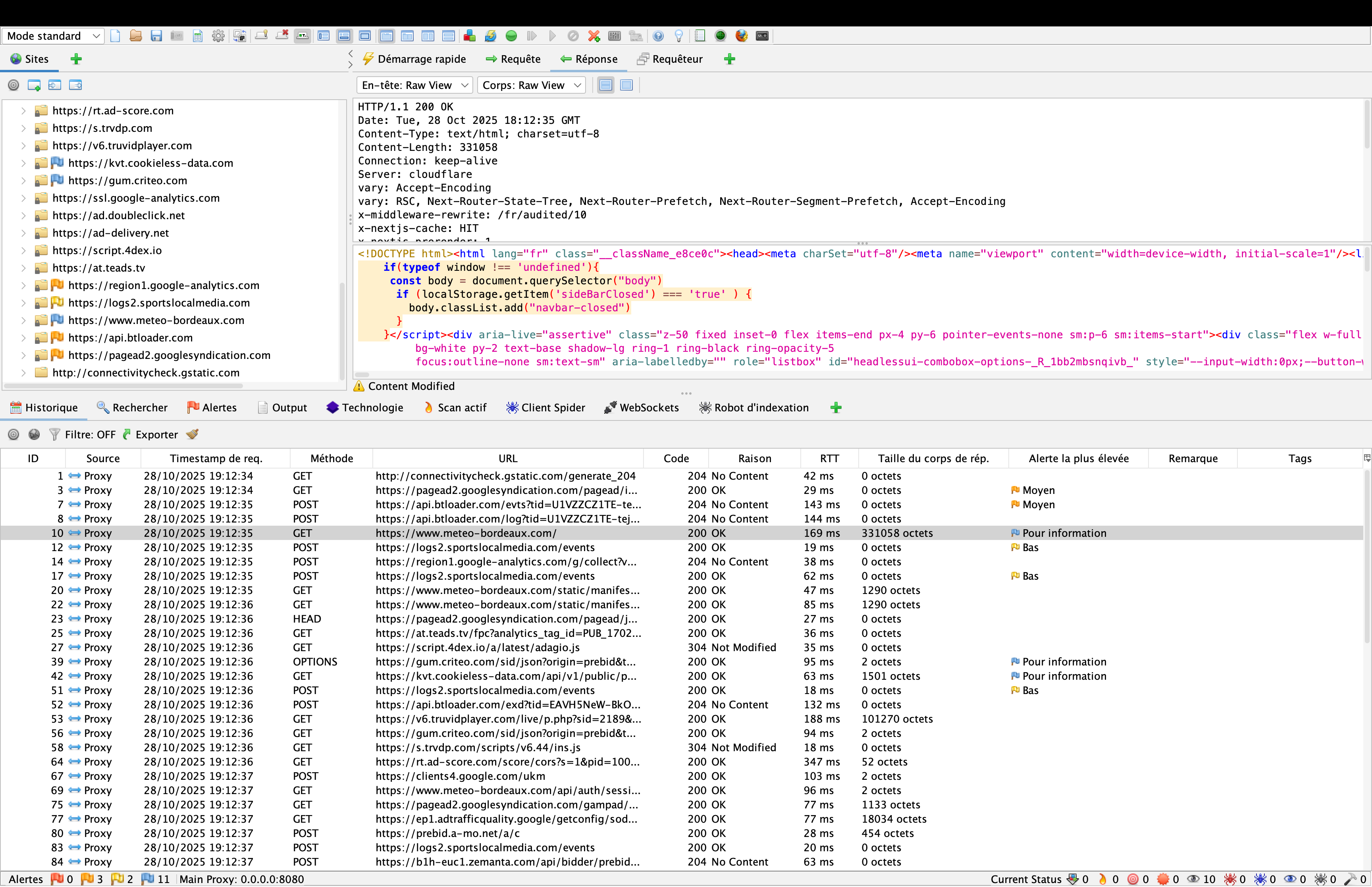Open the ZAP Options dialog via gear icon
The width and height of the screenshot is (1372, 887).
click(x=218, y=36)
